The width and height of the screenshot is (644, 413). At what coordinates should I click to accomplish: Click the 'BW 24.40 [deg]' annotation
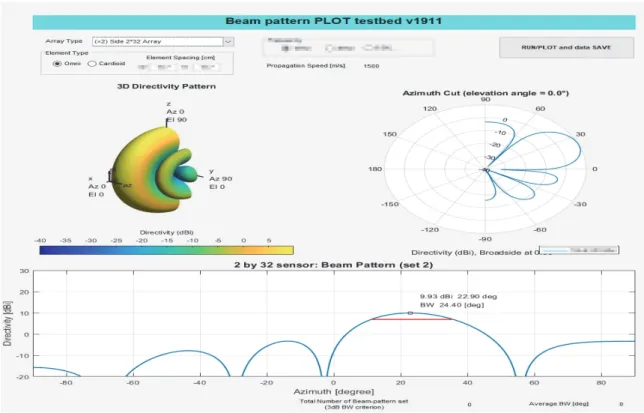point(452,305)
